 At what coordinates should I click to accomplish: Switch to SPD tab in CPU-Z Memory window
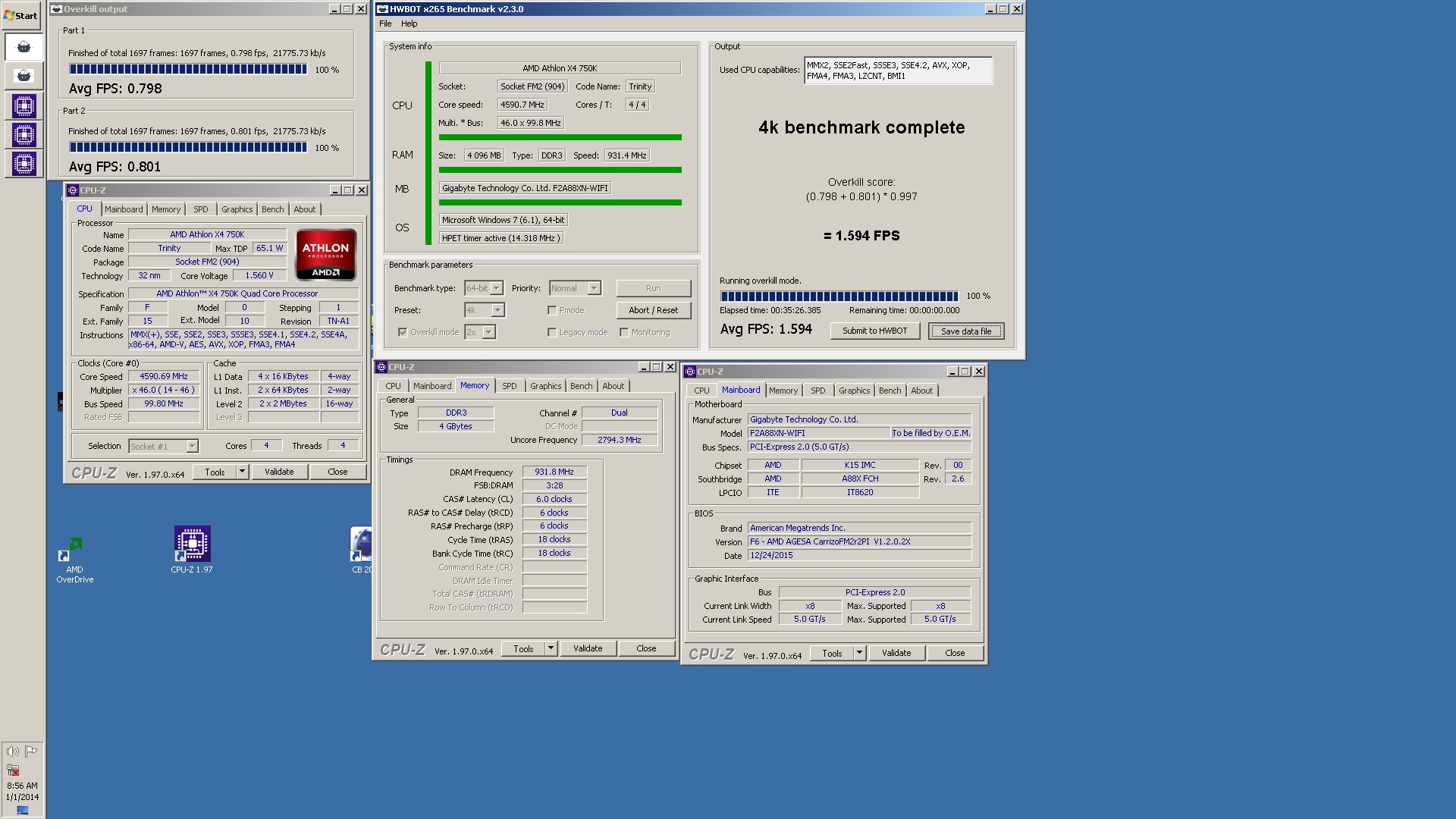(x=510, y=386)
